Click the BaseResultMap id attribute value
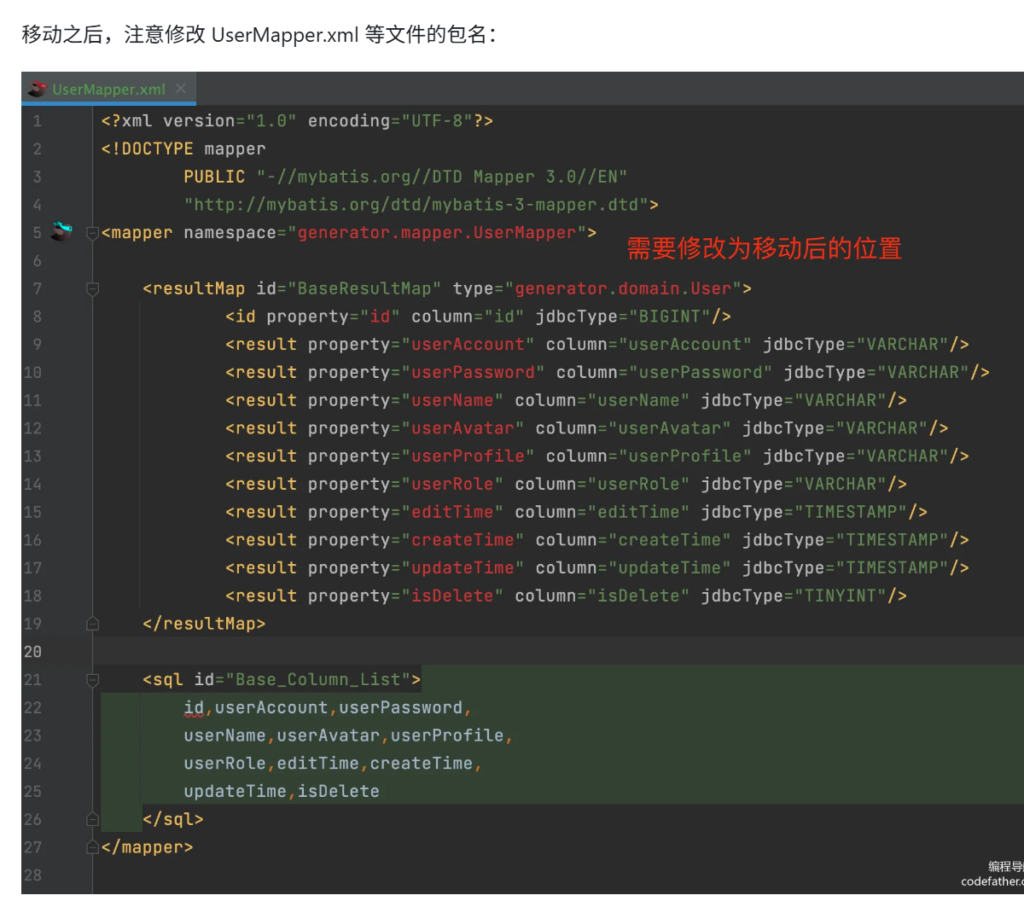 click(364, 289)
